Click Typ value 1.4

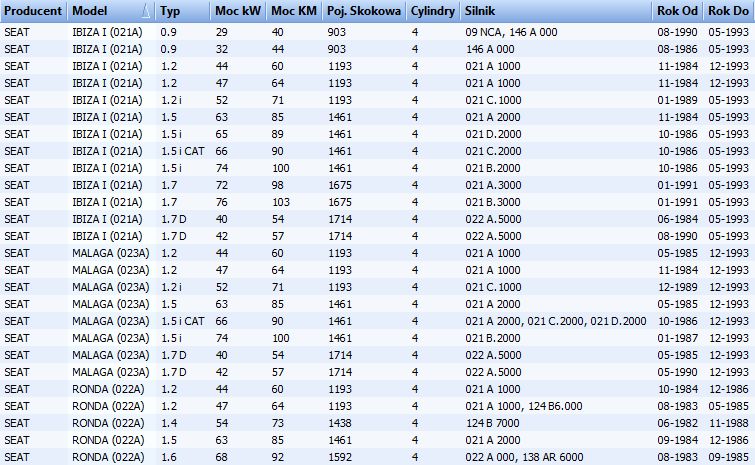[169, 423]
